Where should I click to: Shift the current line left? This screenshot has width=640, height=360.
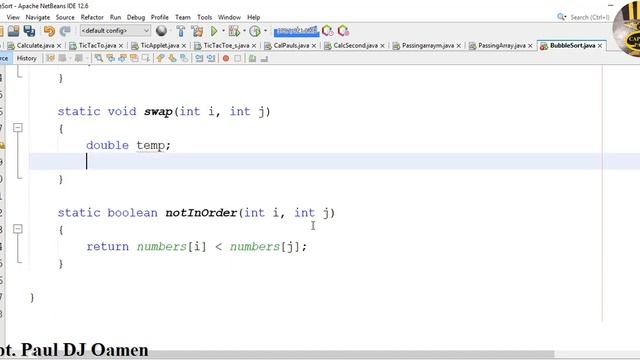click(199, 58)
